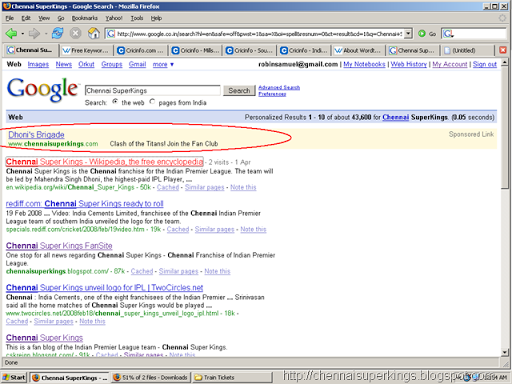Switch to the 'Cricinfo - Mills...' tab
The image size is (512, 384).
[195, 50]
